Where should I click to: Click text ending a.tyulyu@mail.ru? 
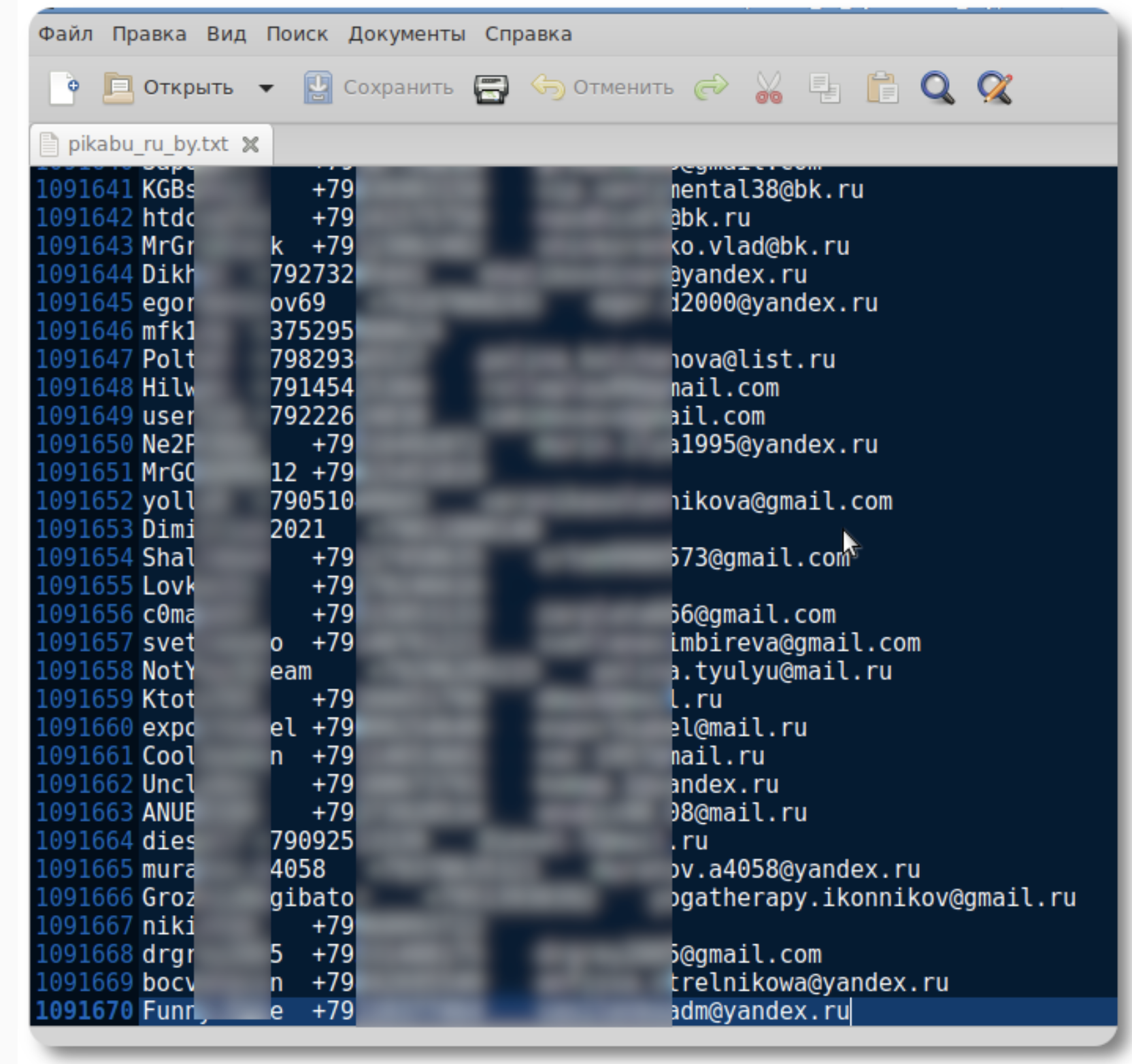(782, 671)
